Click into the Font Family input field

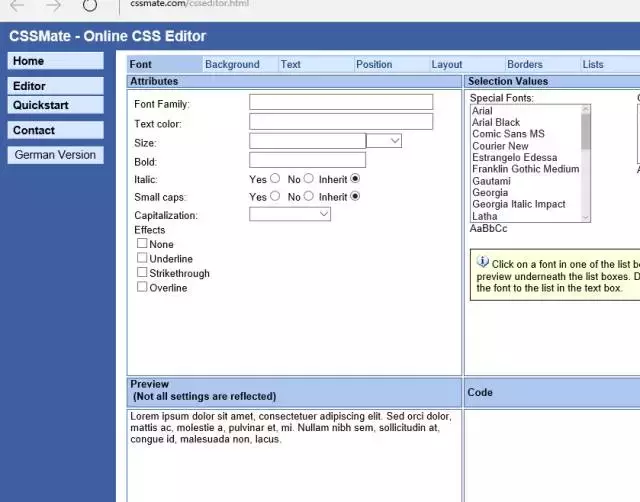pos(341,102)
